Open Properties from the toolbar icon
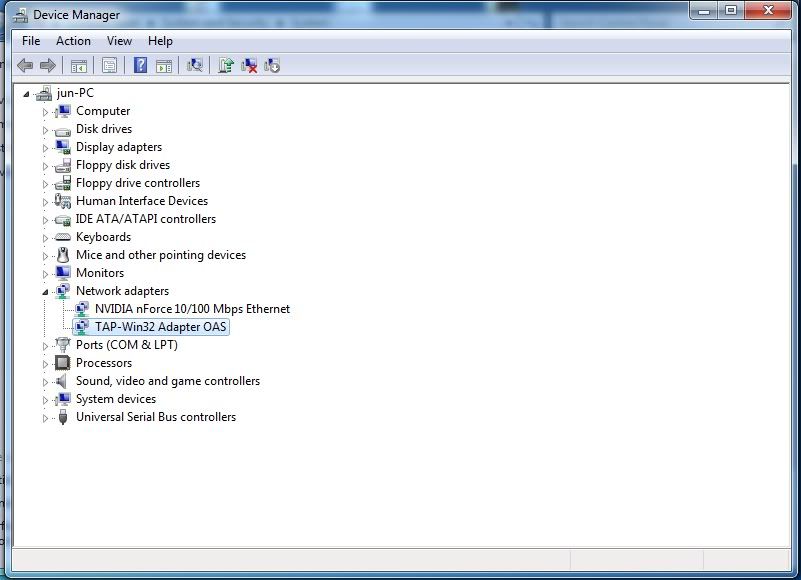This screenshot has height=580, width=801. (x=109, y=66)
